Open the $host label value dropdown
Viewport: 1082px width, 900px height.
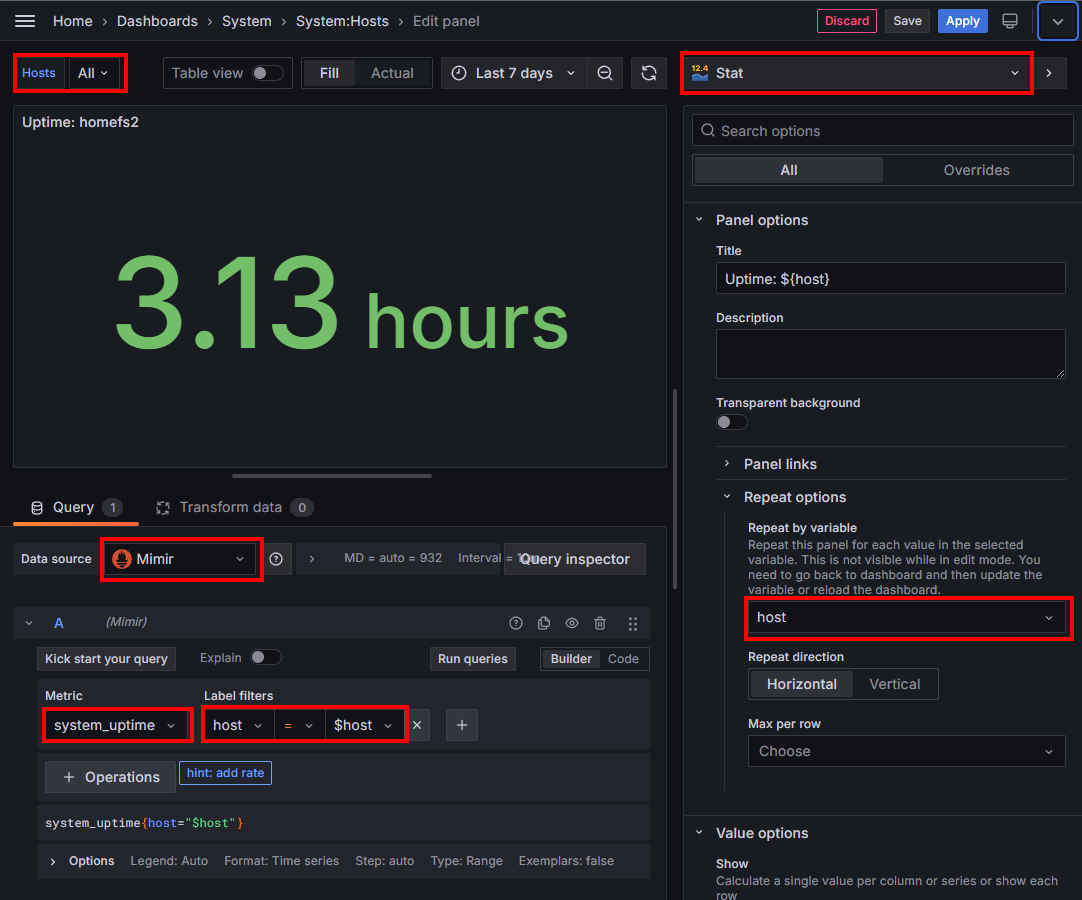pyautogui.click(x=364, y=725)
